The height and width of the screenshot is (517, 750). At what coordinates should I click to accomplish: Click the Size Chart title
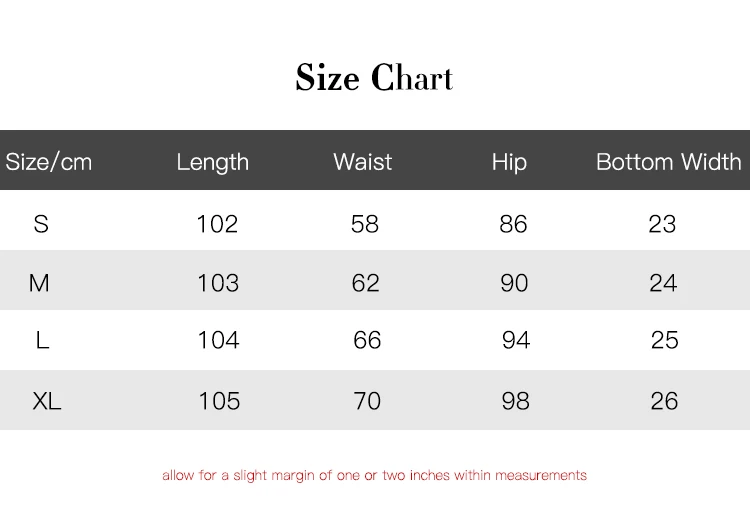click(374, 78)
